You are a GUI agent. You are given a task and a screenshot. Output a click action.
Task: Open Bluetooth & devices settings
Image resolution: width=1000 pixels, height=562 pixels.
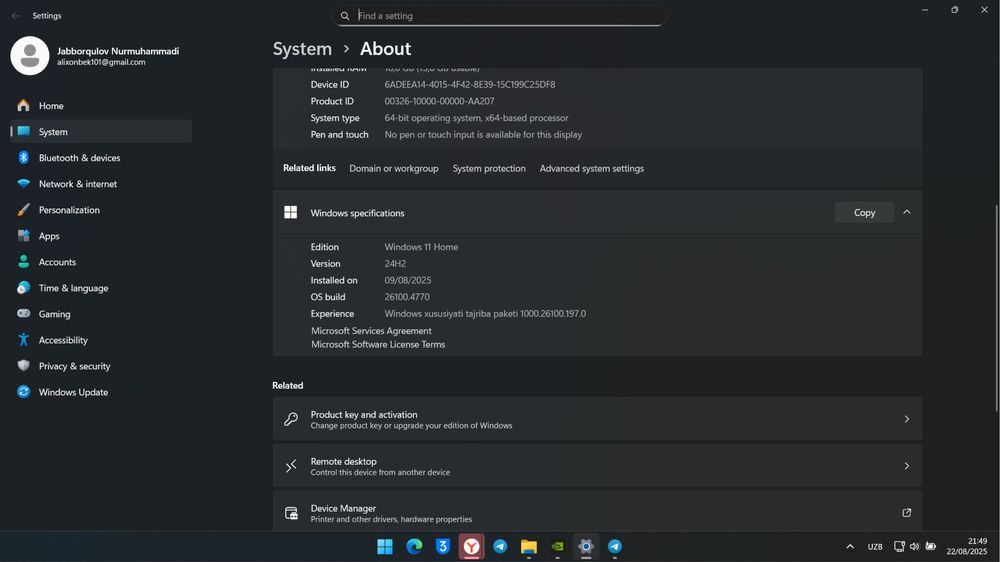[x=101, y=158]
